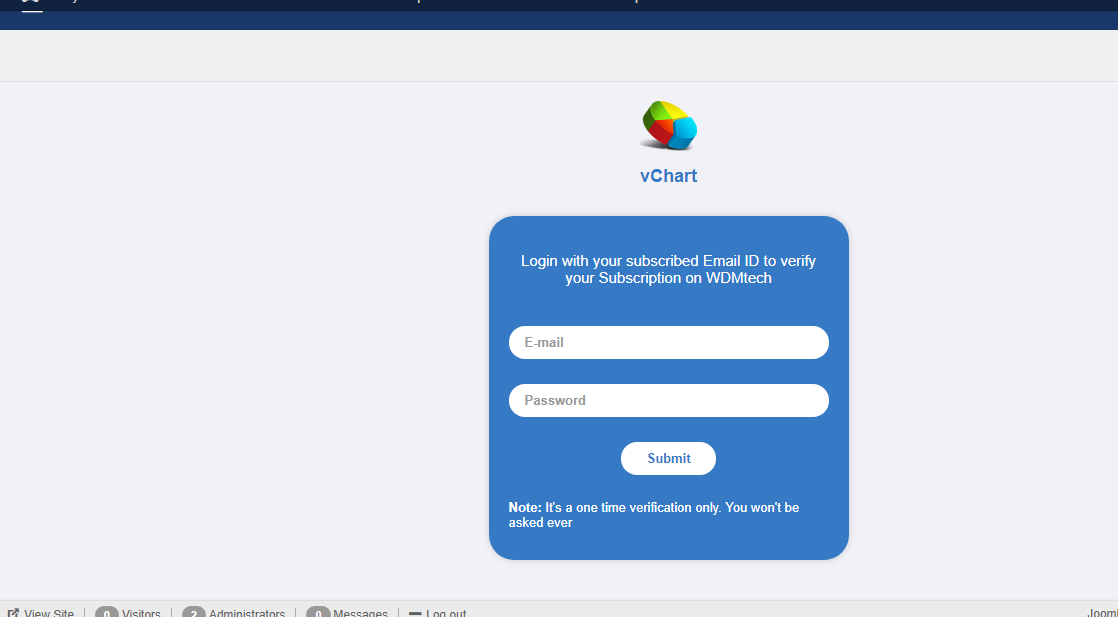1118x617 pixels.
Task: Click the Messages count badge
Action: click(318, 613)
